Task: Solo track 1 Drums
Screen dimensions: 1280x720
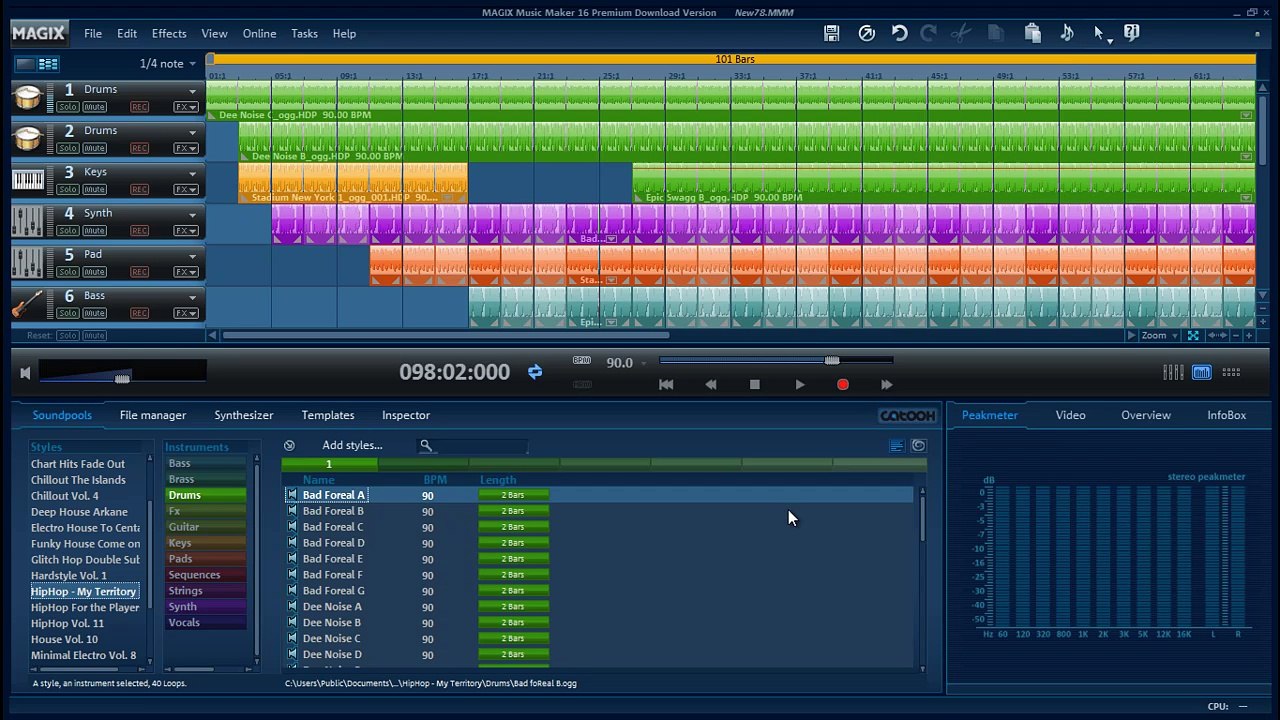Action: click(68, 107)
